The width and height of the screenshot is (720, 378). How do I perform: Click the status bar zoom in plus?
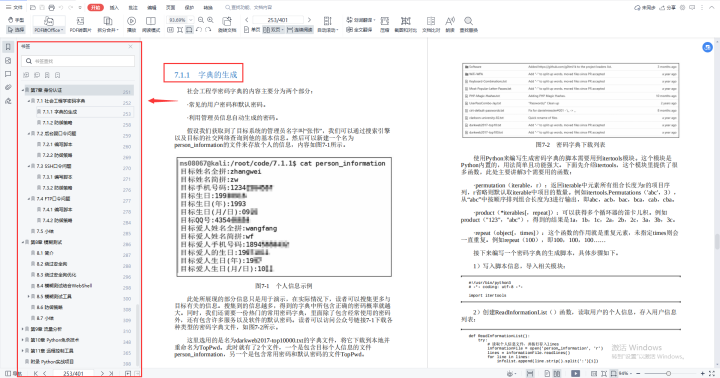pyautogui.click(x=703, y=373)
